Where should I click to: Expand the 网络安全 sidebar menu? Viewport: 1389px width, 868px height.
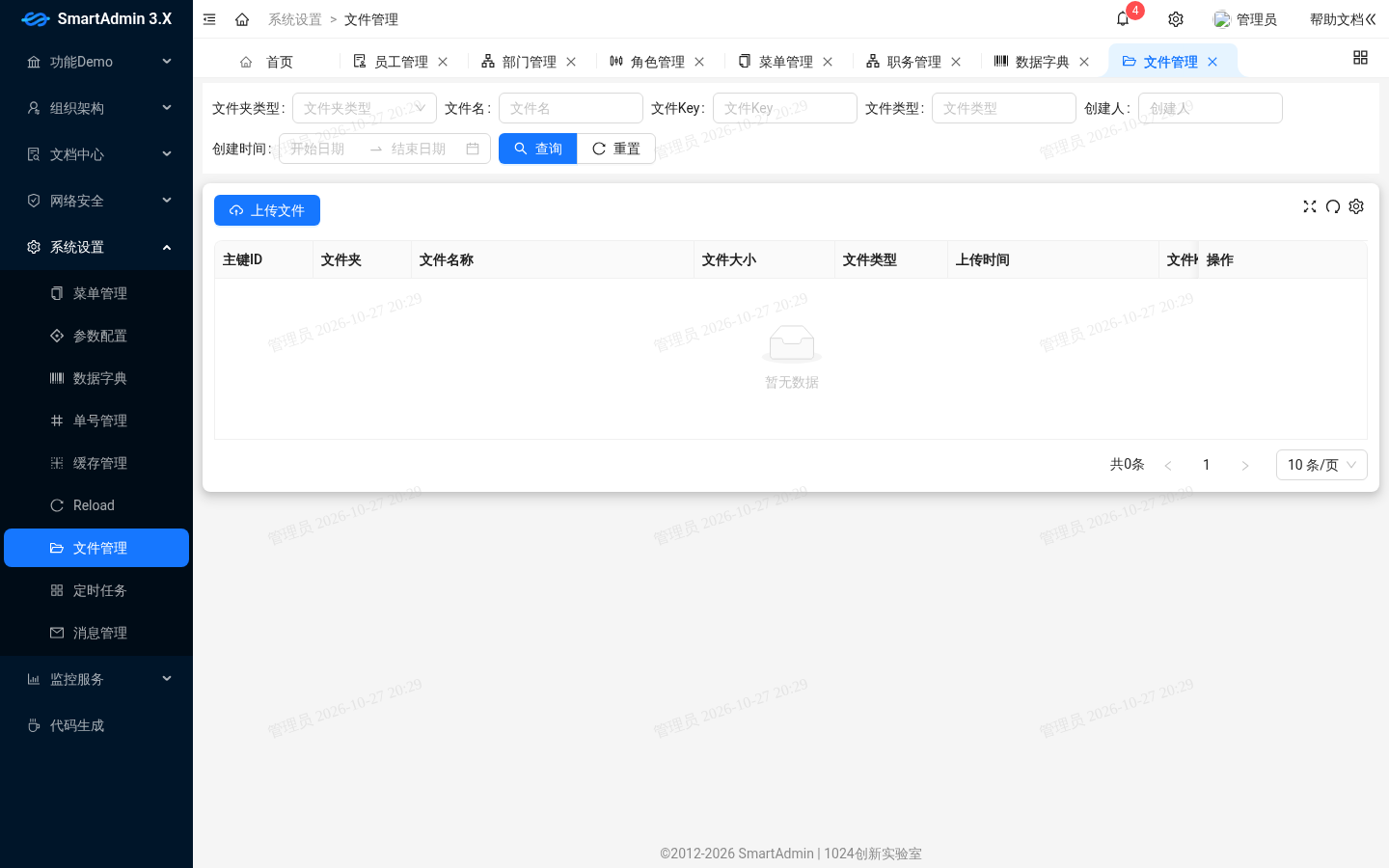(x=96, y=201)
